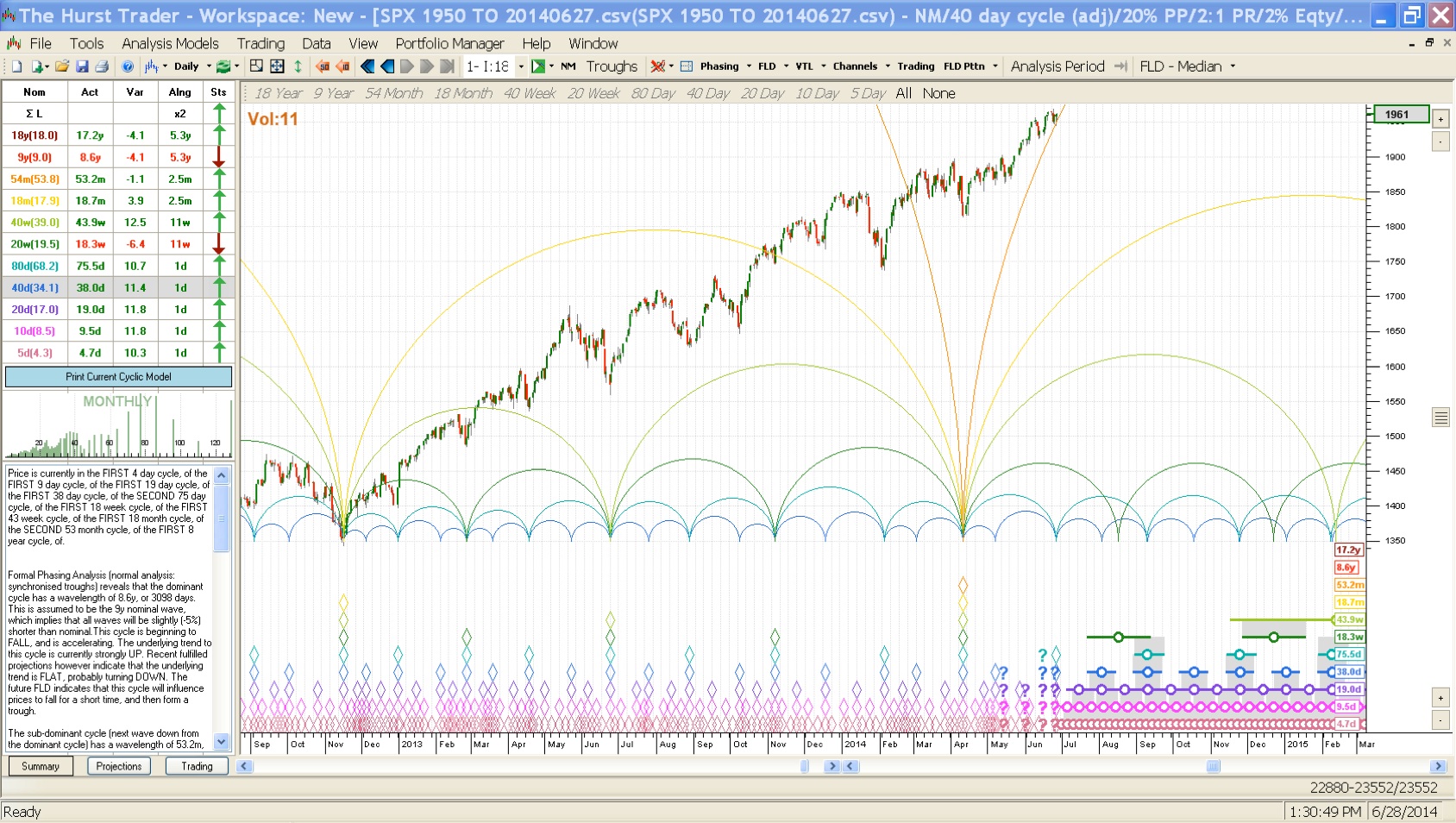1456x823 pixels.
Task: Click Print Current Cyclic Model button
Action: coord(118,377)
